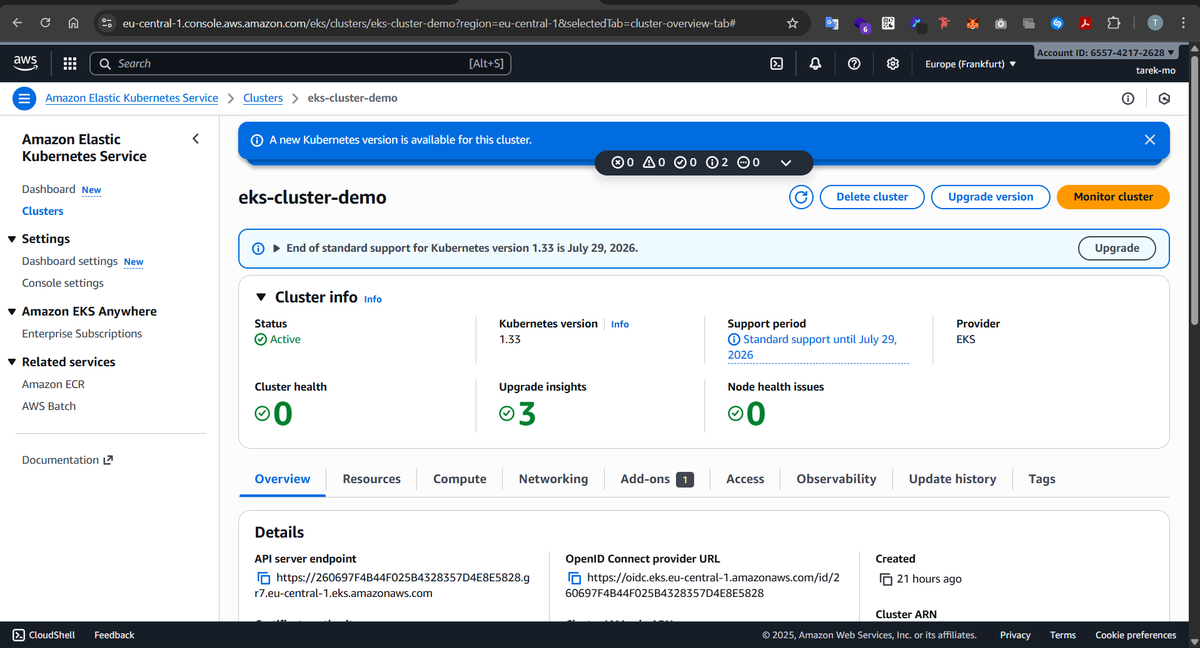
Task: Copy the Created timestamp
Action: pyautogui.click(x=886, y=579)
